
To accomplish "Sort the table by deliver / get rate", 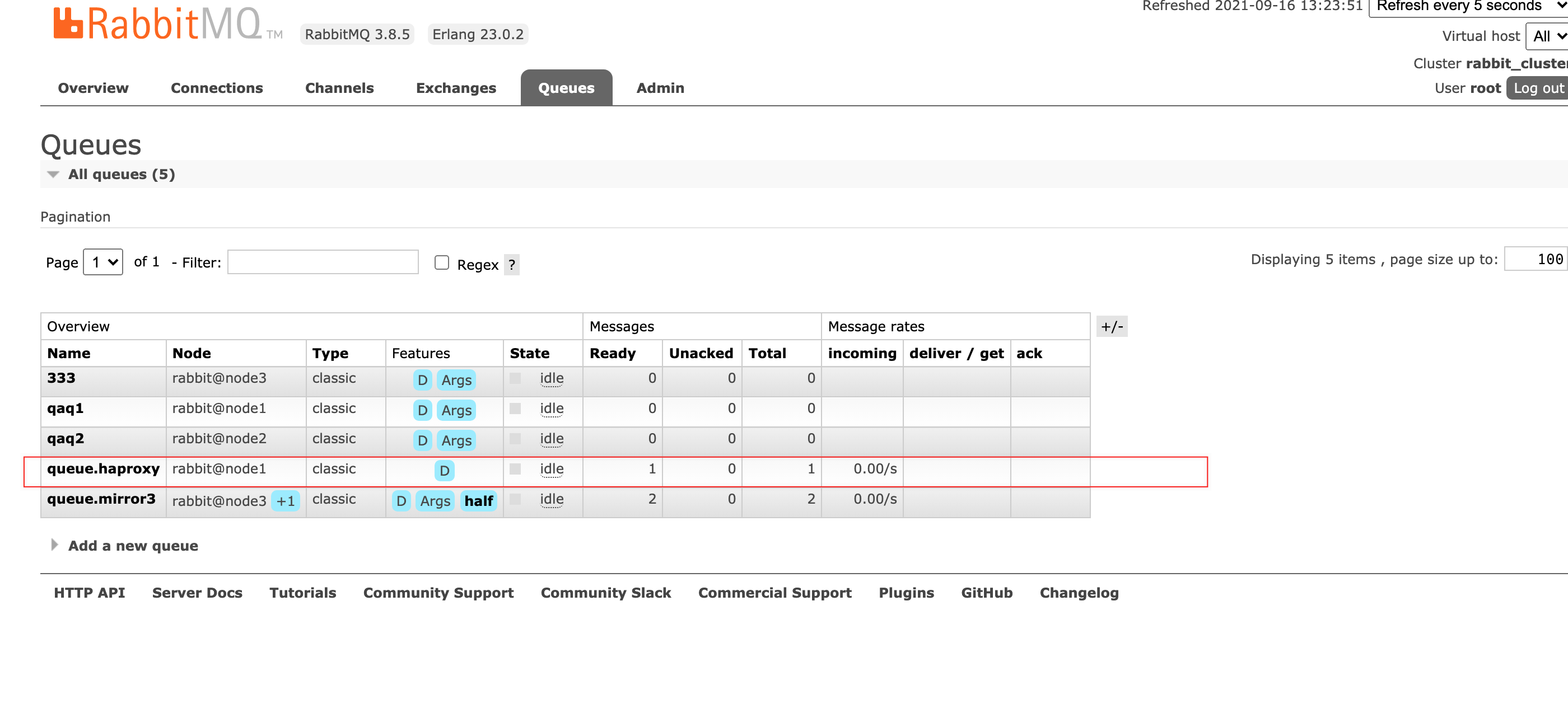I will pos(956,354).
